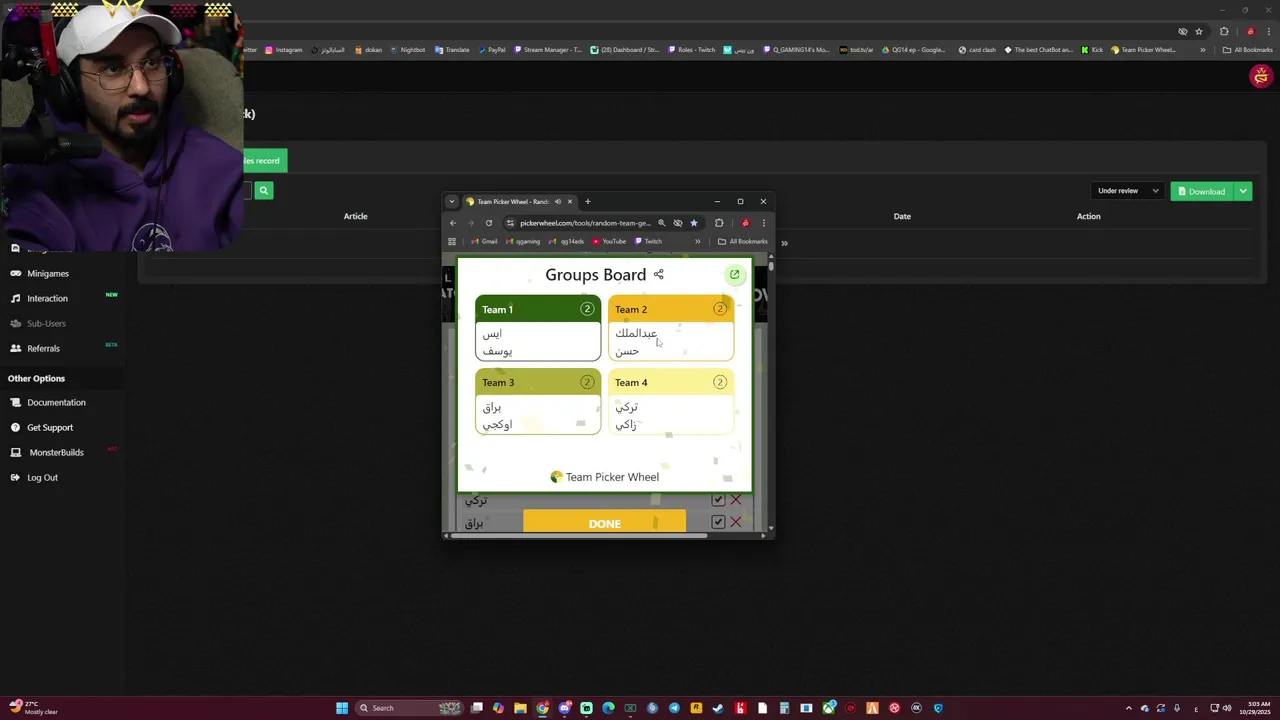Click Log Out in the sidebar
Viewport: 1280px width, 720px height.
click(x=42, y=477)
